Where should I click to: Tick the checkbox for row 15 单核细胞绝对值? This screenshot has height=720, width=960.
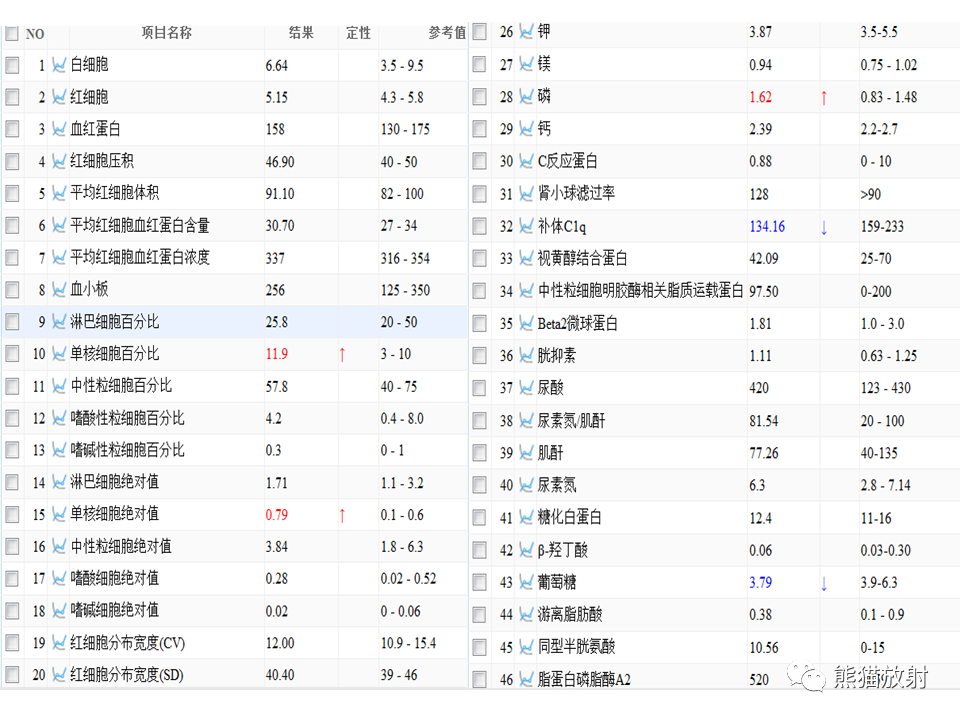click(12, 514)
